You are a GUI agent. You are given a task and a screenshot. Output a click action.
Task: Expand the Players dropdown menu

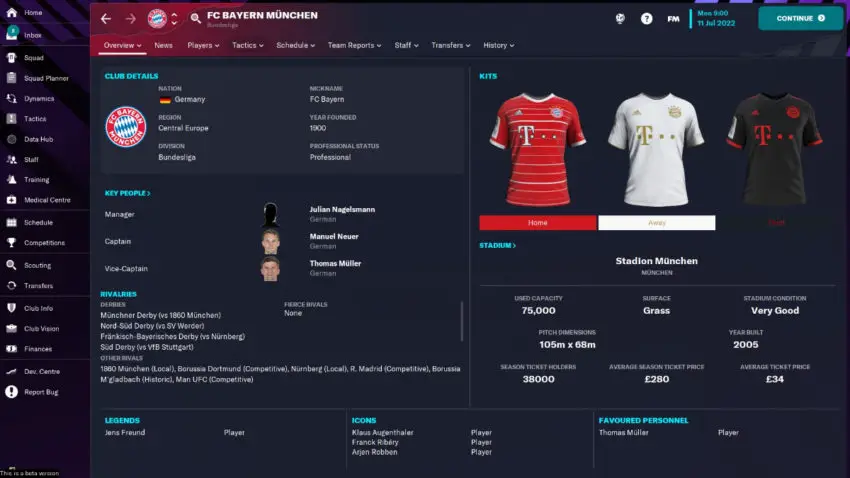[x=203, y=46]
